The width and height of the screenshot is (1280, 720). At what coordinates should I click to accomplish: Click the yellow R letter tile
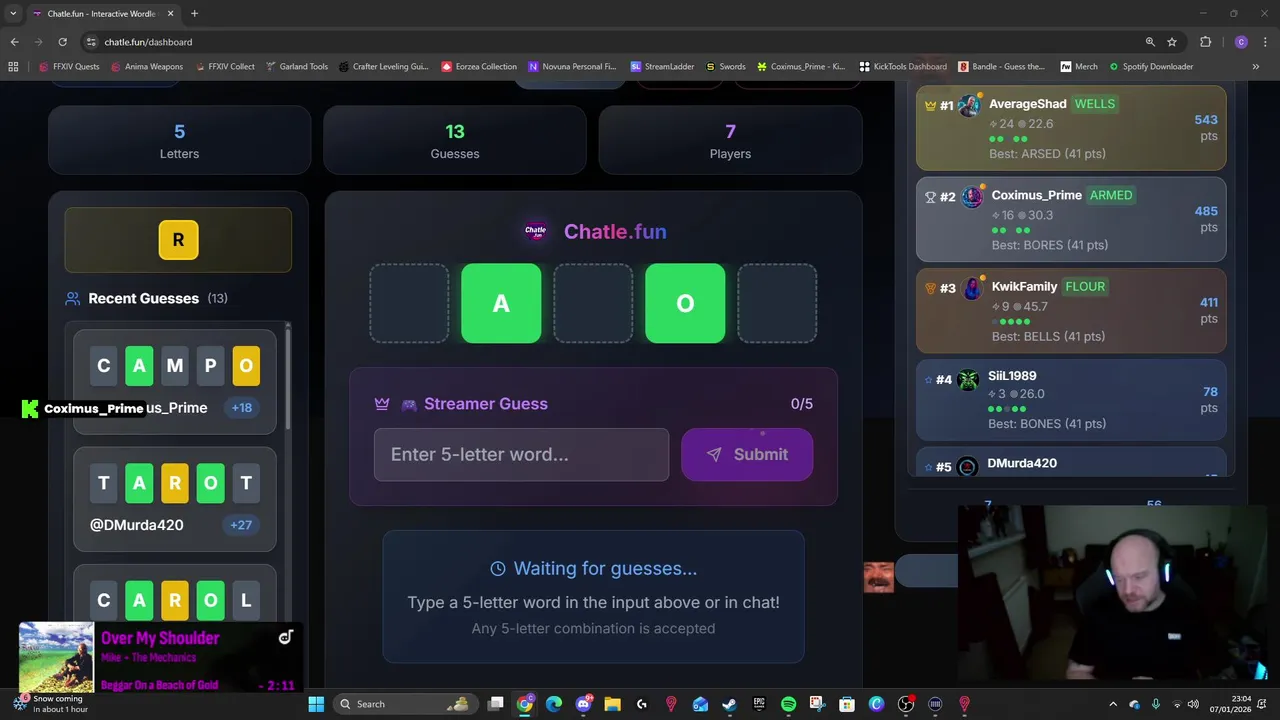[x=178, y=240]
